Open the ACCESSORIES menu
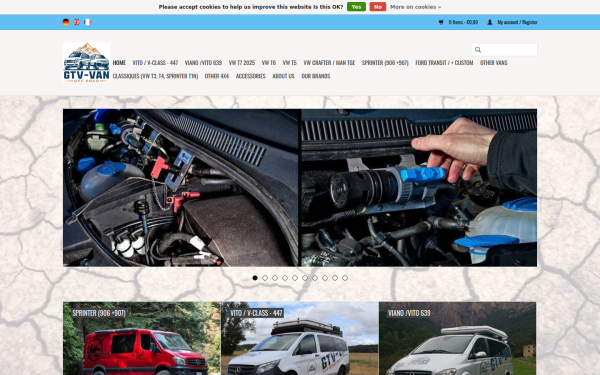 coord(251,76)
